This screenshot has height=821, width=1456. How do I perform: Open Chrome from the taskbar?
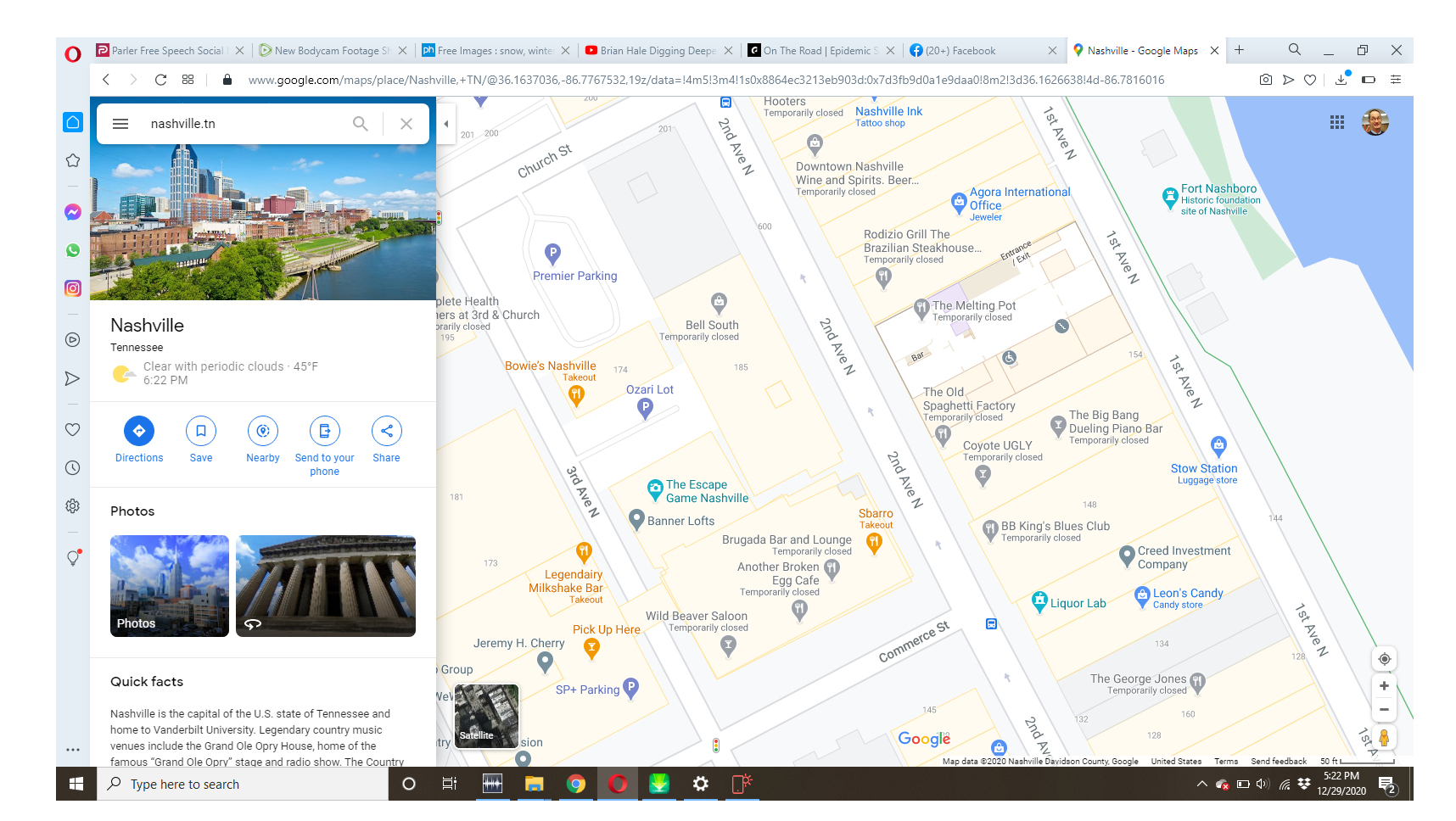point(576,785)
